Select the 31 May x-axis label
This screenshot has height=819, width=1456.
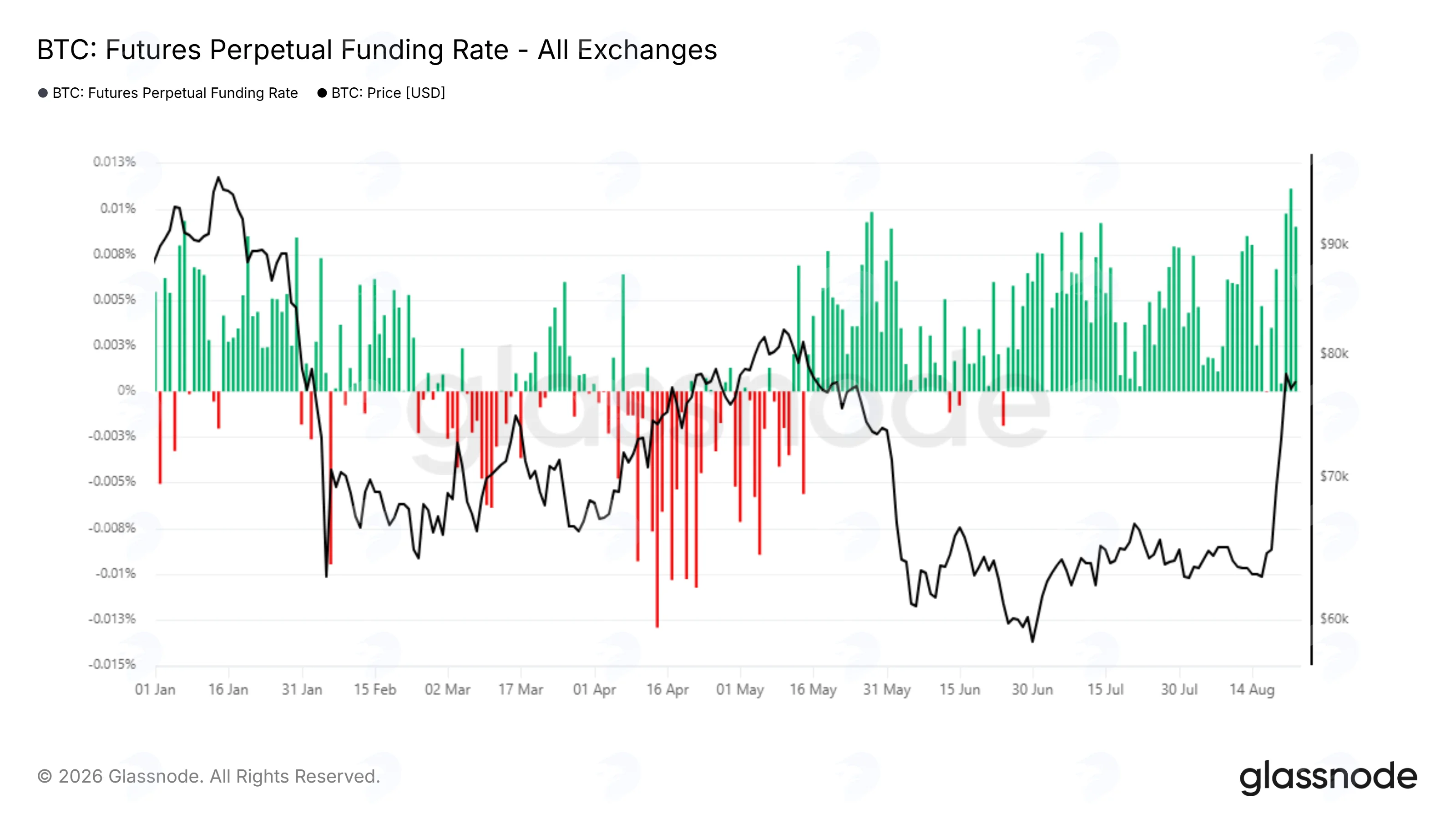(x=887, y=690)
